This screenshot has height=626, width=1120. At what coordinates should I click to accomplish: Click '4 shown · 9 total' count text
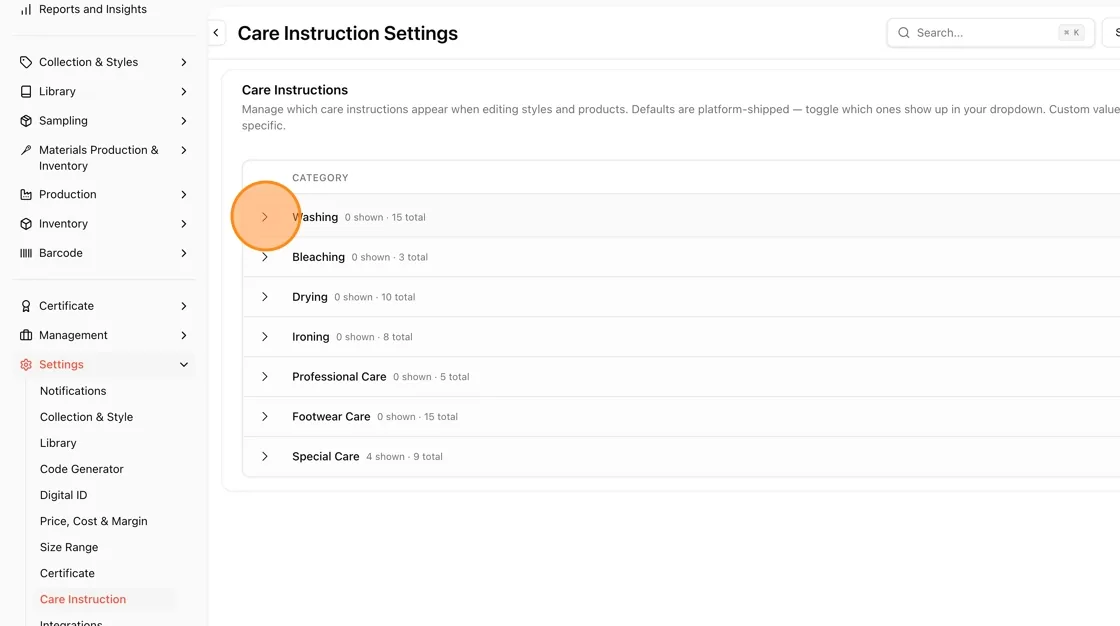coord(404,457)
